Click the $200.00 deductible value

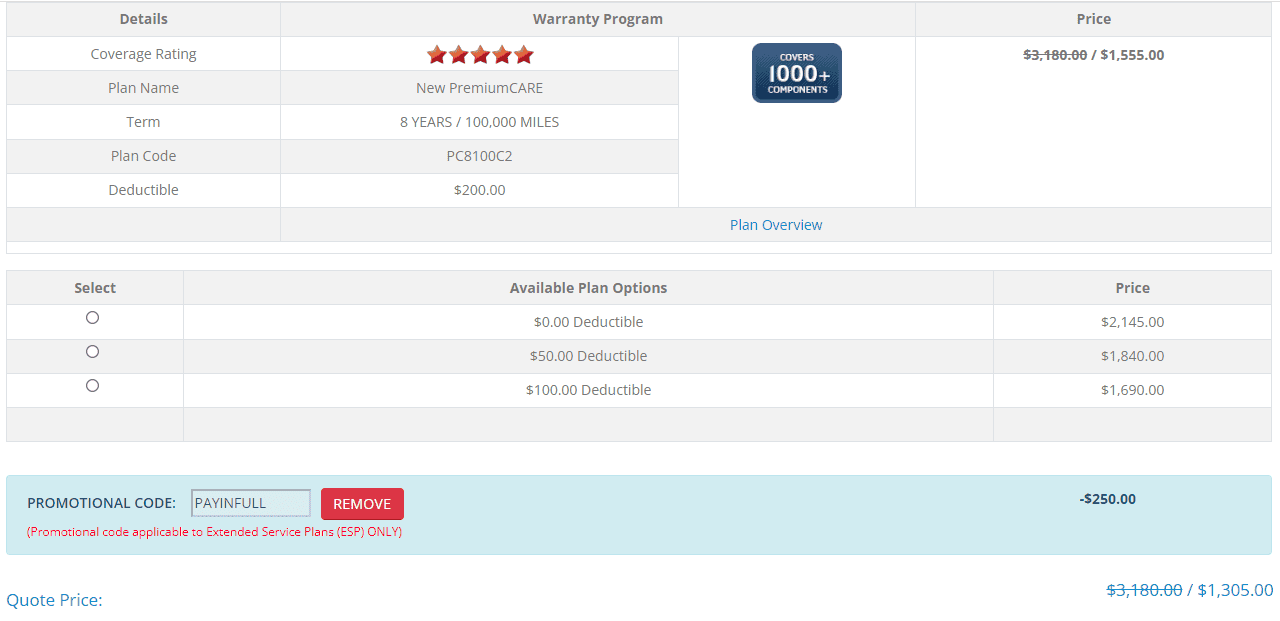(479, 190)
